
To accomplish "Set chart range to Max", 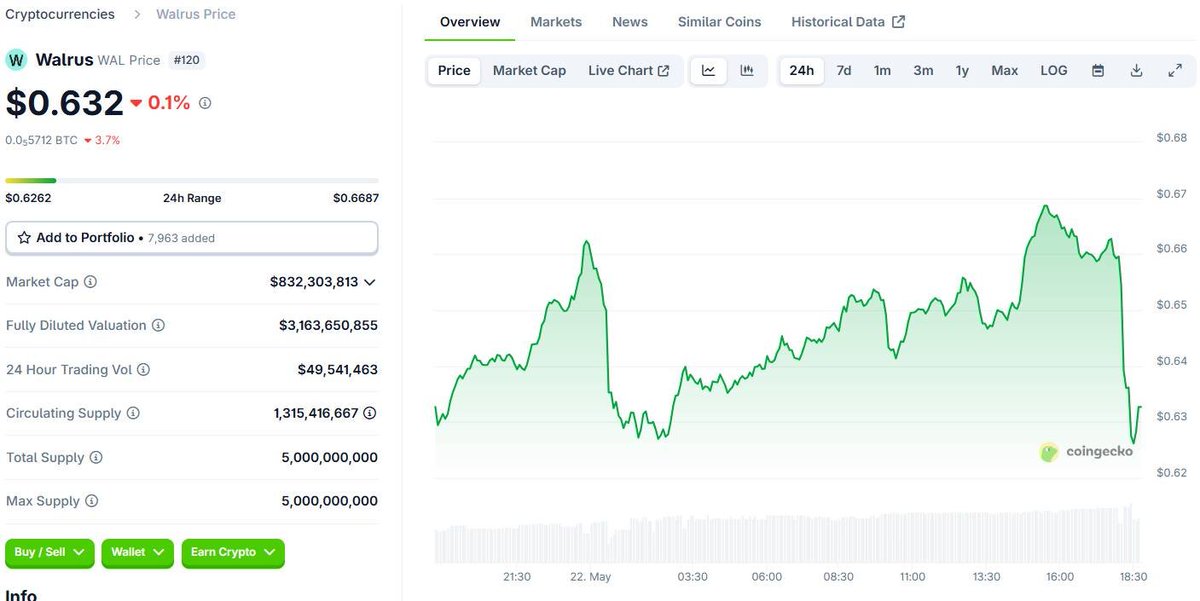I will pos(1004,70).
